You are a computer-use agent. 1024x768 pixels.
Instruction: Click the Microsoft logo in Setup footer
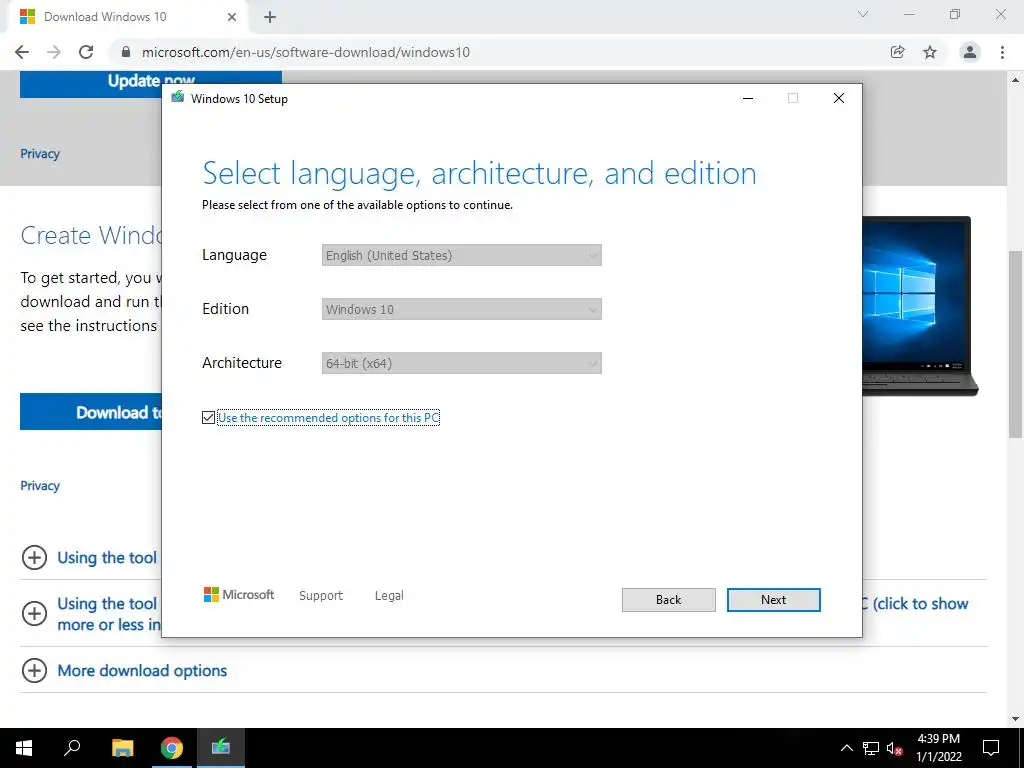(x=239, y=594)
